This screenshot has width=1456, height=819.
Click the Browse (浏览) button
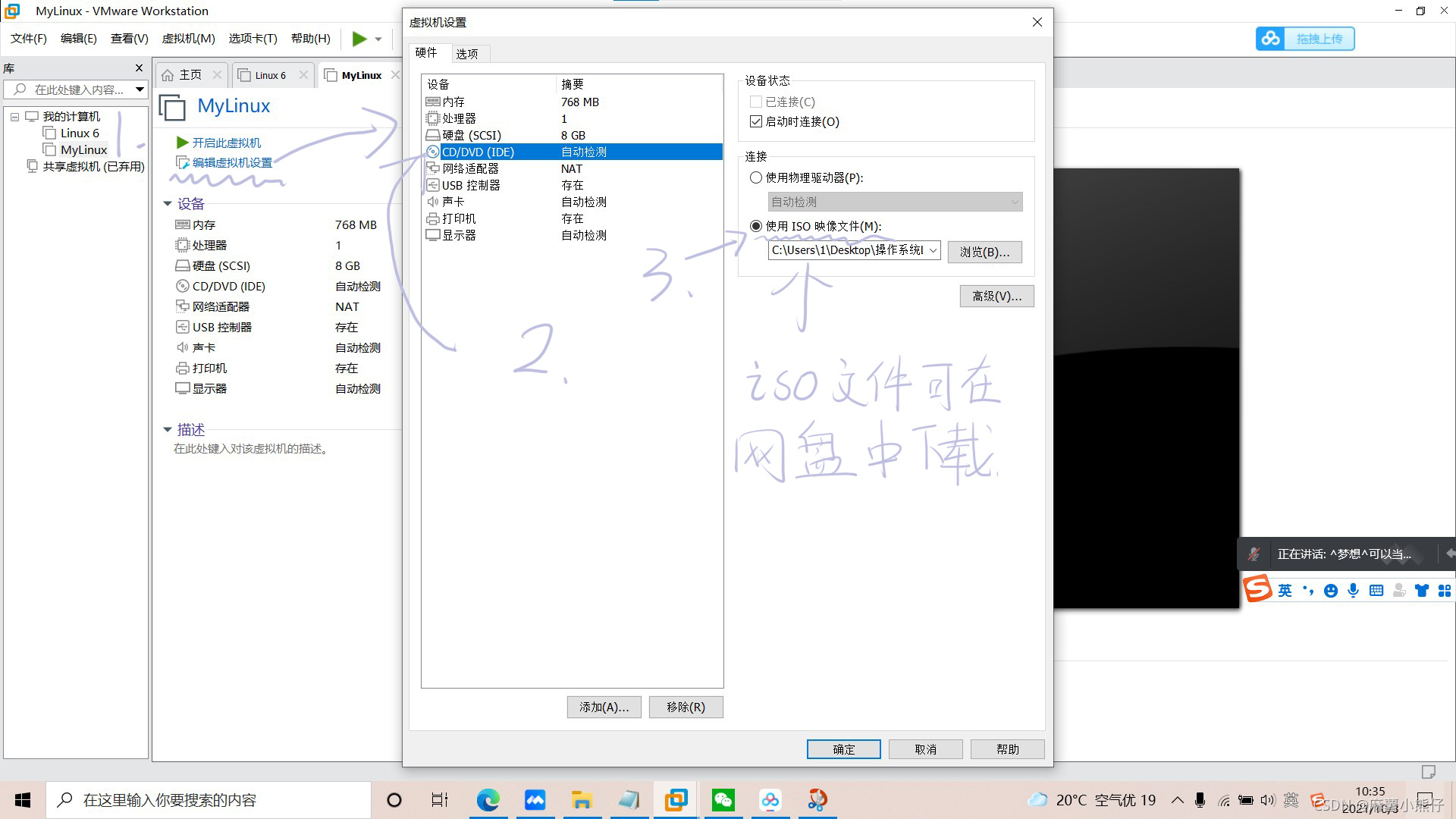(x=984, y=252)
